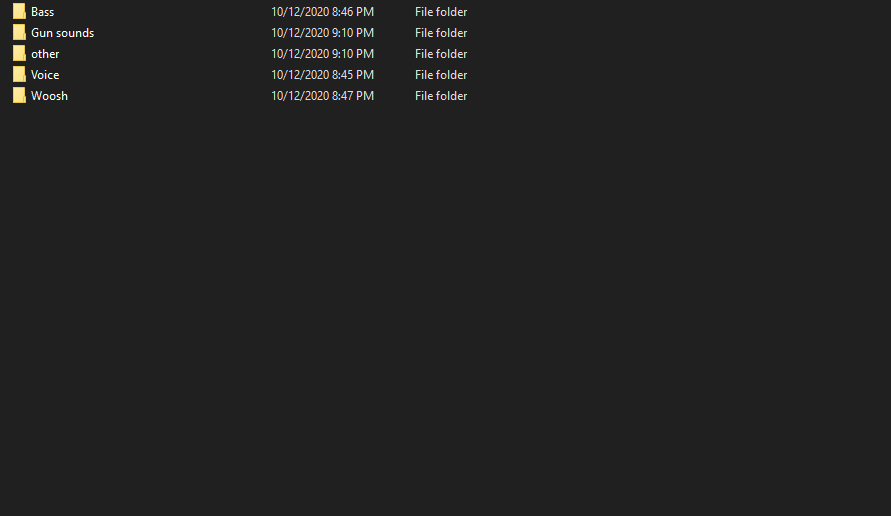Select the Voice folder name
This screenshot has height=516, width=891.
tap(45, 75)
